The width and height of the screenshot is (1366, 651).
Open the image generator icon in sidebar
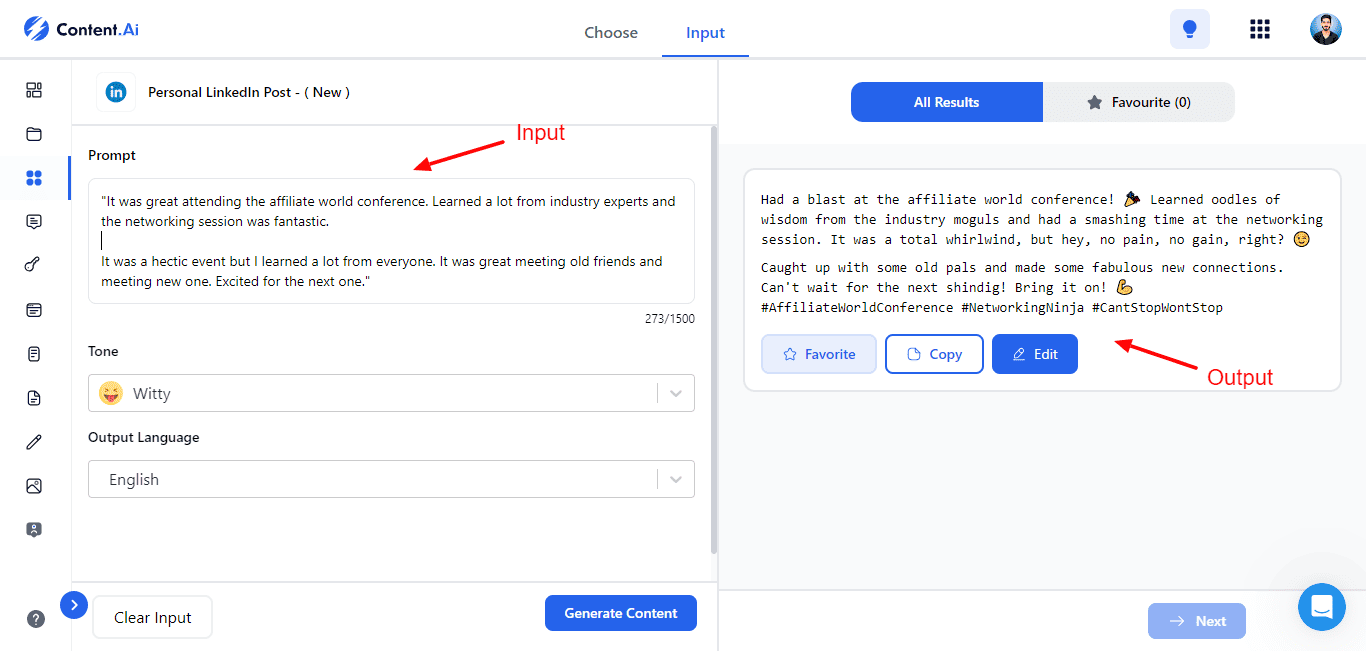tap(34, 486)
